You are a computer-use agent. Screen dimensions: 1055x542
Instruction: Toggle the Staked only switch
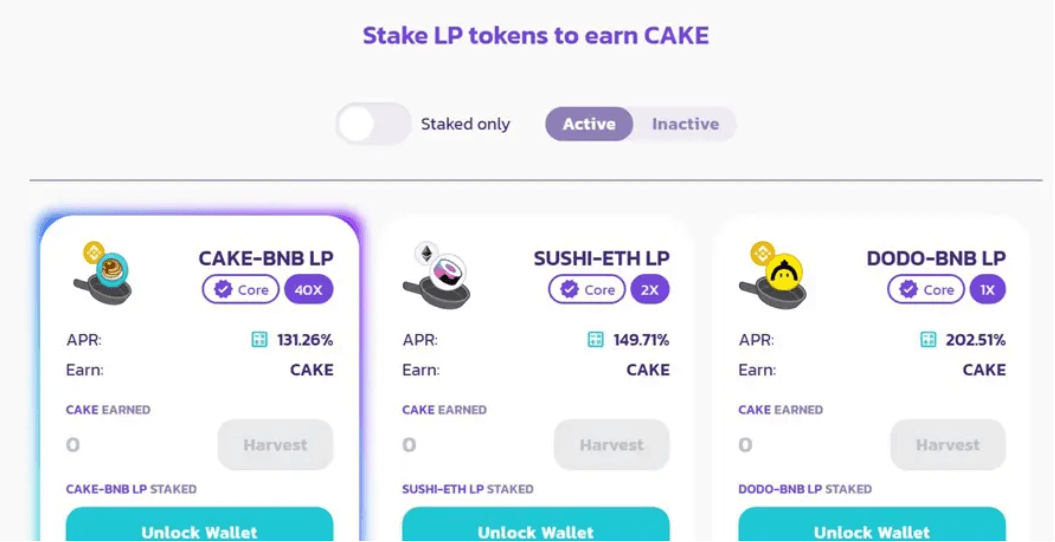[x=373, y=124]
